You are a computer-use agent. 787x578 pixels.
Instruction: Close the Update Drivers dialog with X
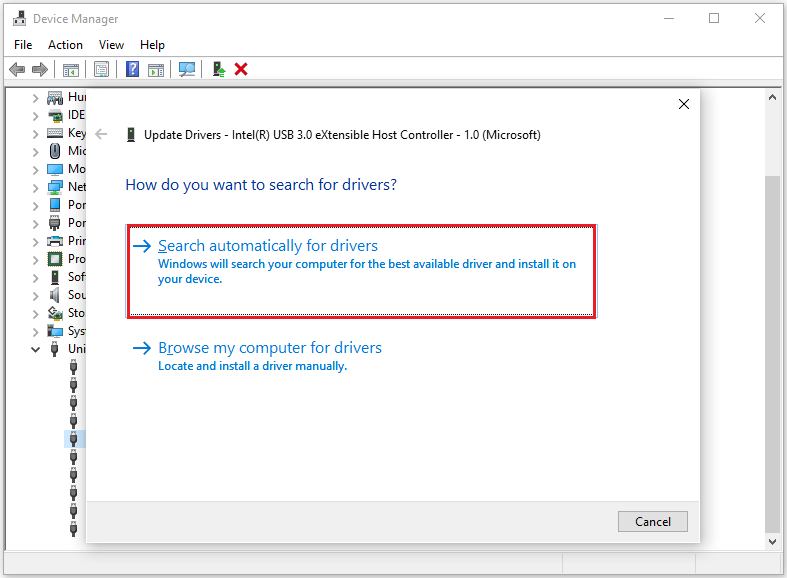tap(684, 104)
